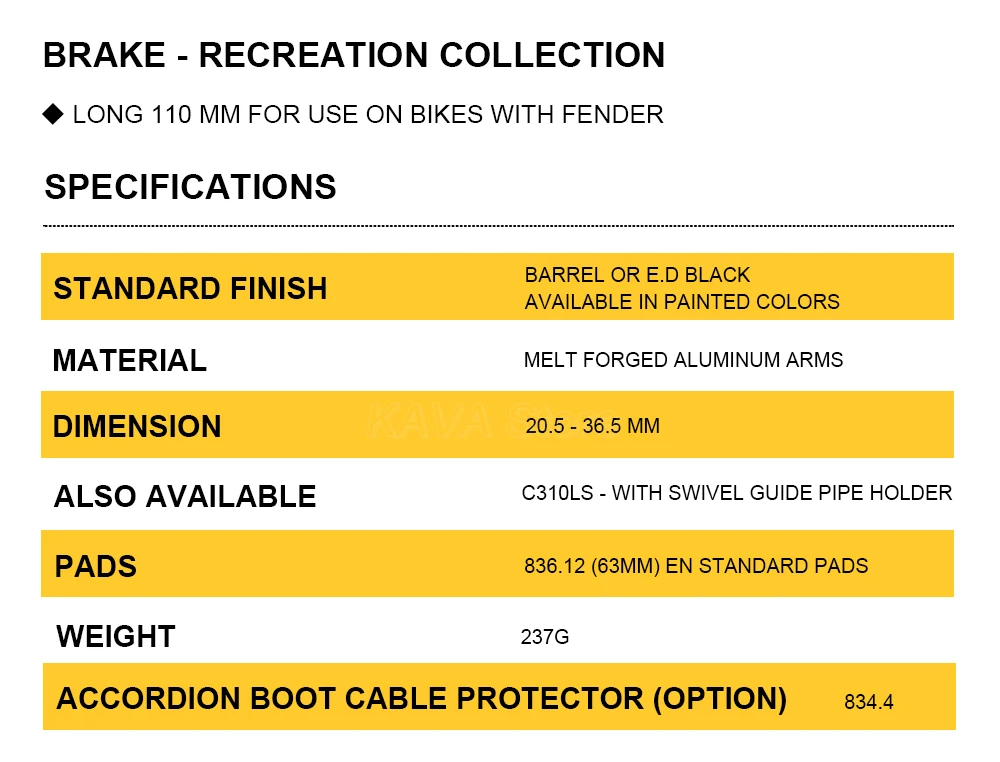The image size is (1000, 762).
Task: Click the Material row label
Action: [x=130, y=360]
